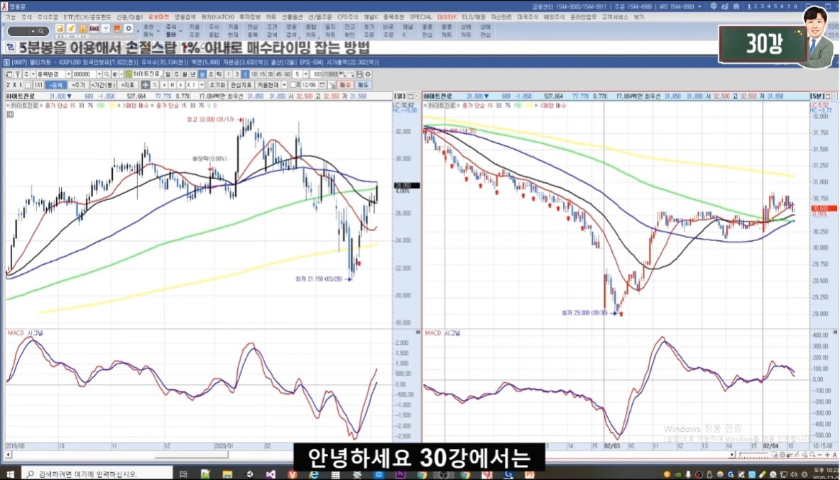Click the Windows Start button
This screenshot has height=480, width=840.
pyautogui.click(x=9, y=473)
